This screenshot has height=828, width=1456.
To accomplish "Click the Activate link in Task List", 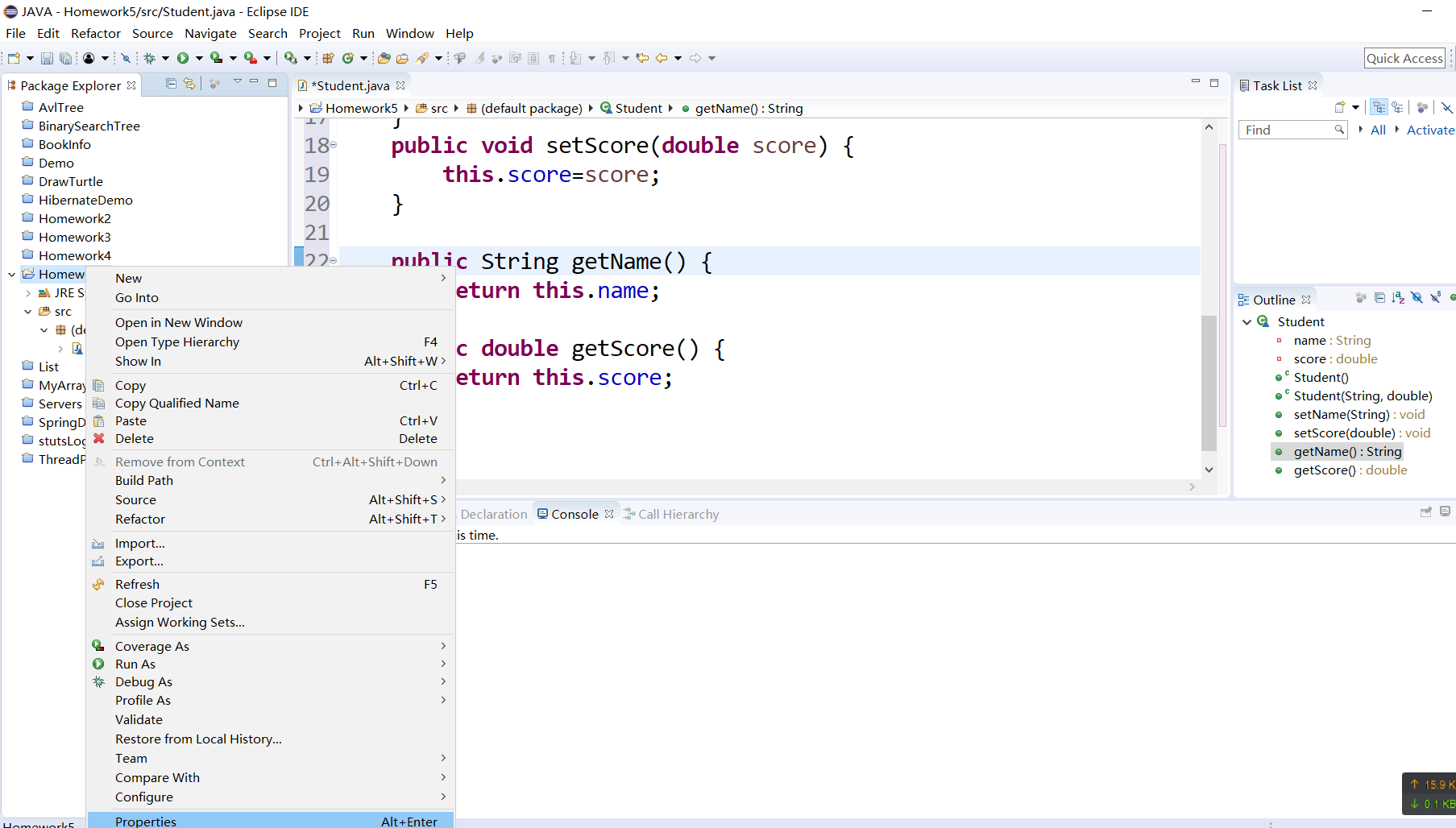I will [x=1430, y=130].
